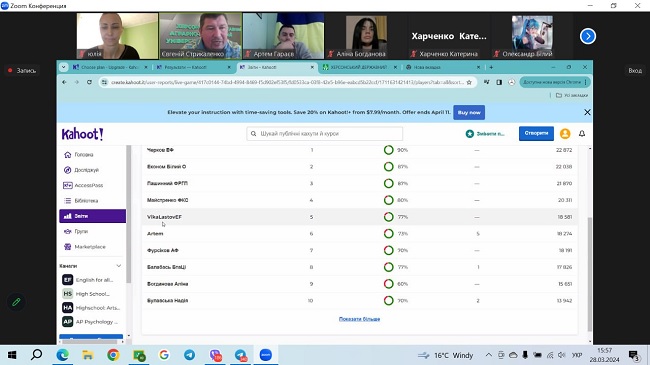Open the notifications bell icon
The width and height of the screenshot is (650, 365).
[582, 134]
